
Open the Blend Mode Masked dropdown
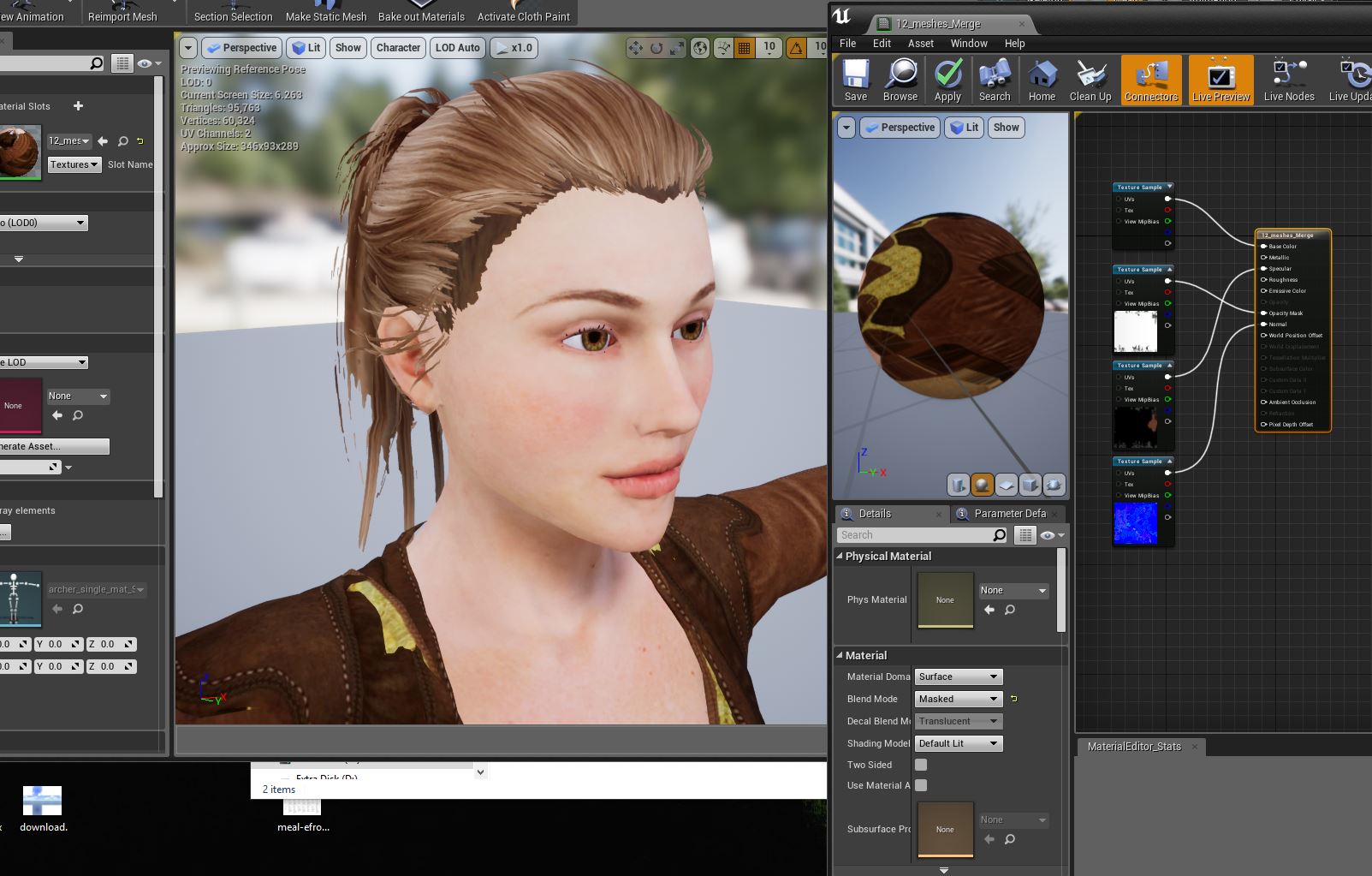pos(959,699)
